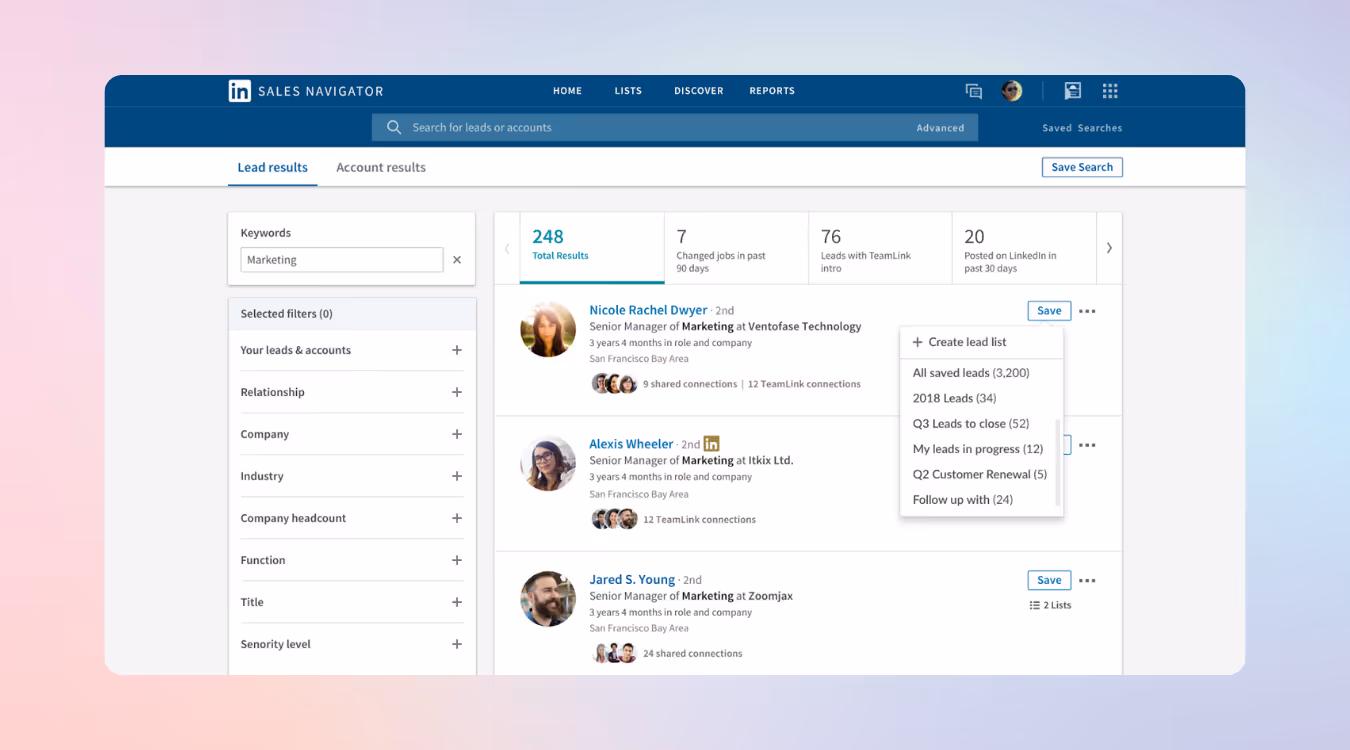The height and width of the screenshot is (750, 1350).
Task: Open Nicole Rachel Dwyer's profile photo
Action: [x=548, y=329]
